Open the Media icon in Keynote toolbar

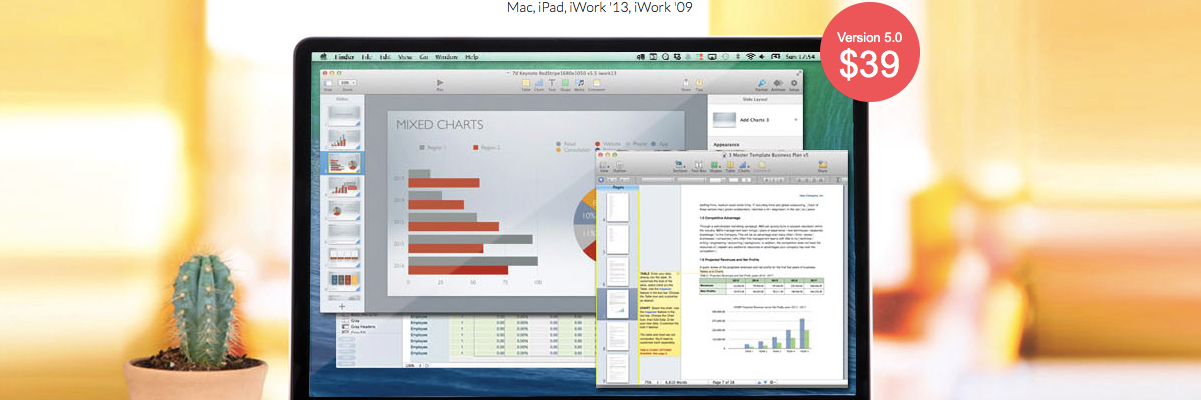[x=580, y=84]
